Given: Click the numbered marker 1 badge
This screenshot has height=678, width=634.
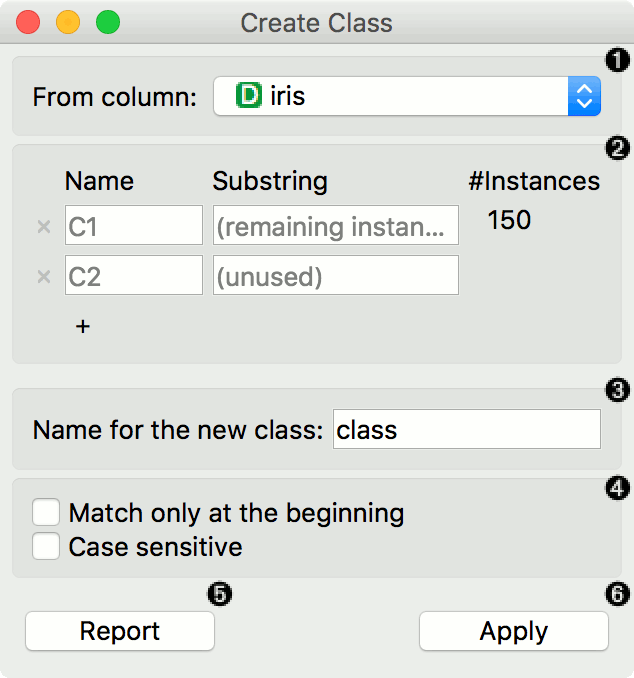Looking at the screenshot, I should click(617, 60).
